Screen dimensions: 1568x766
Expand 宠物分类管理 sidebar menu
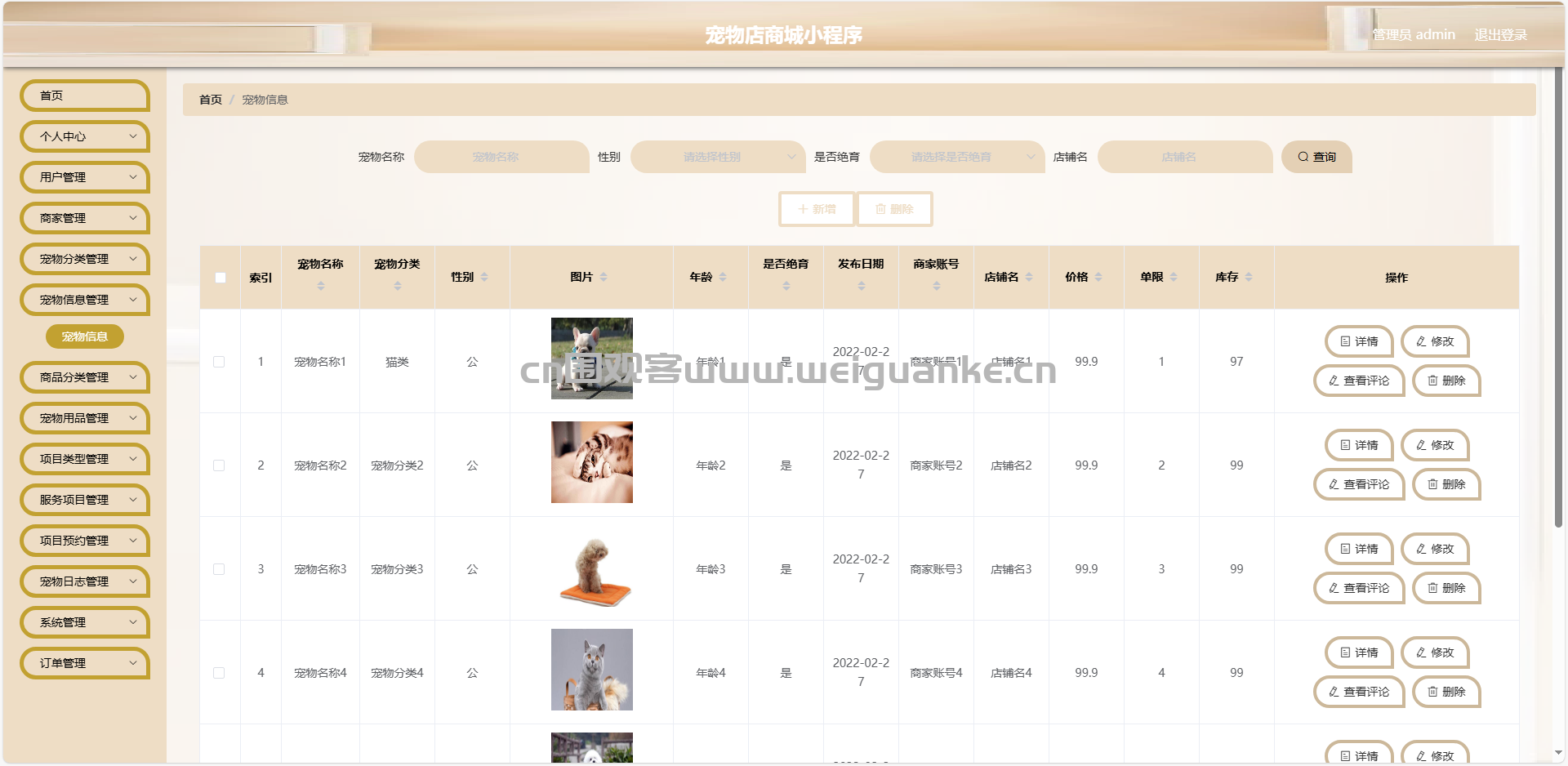click(x=85, y=259)
